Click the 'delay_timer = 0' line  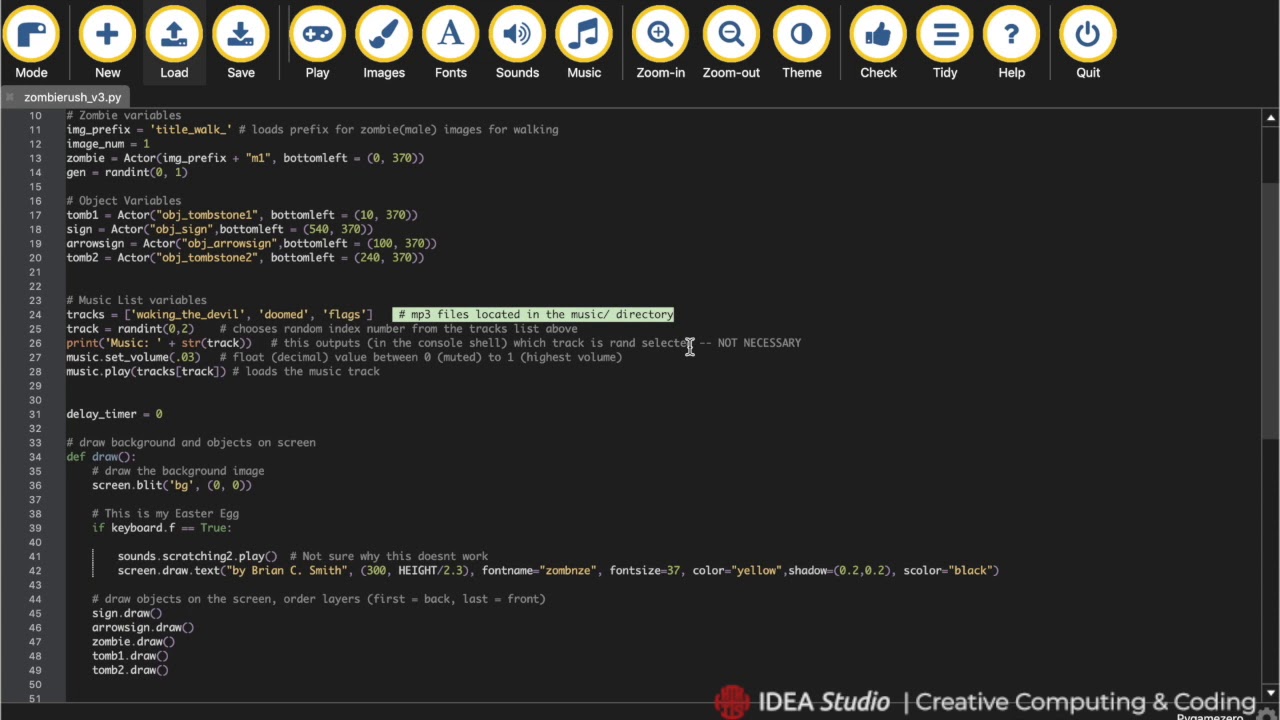pos(114,414)
